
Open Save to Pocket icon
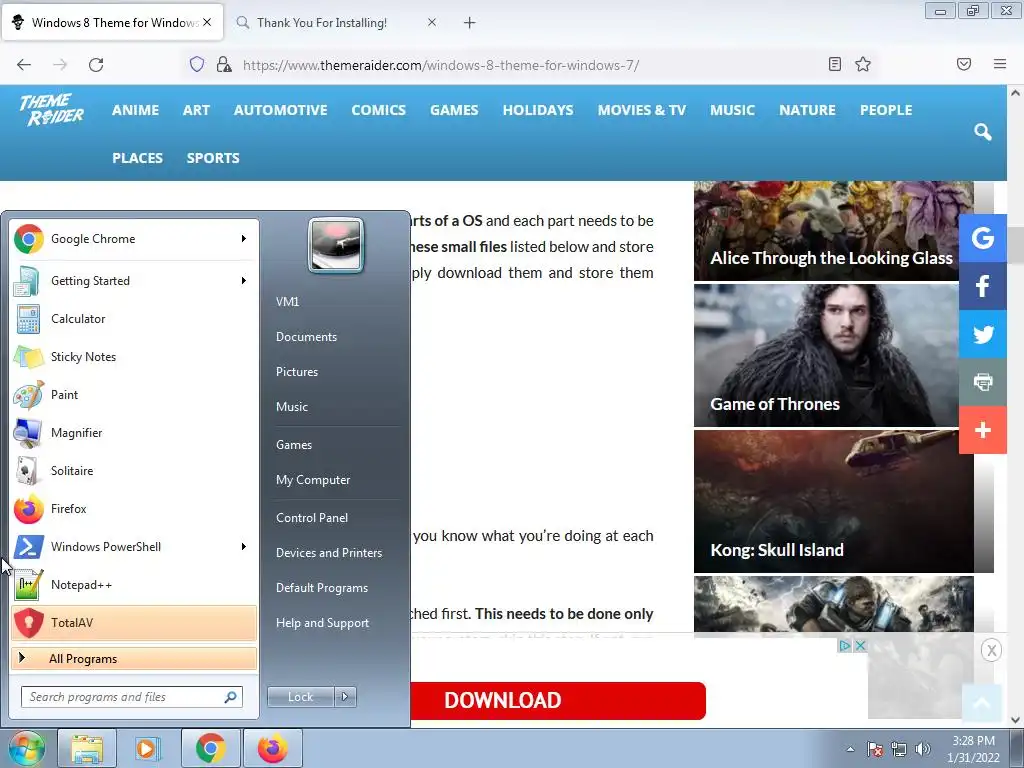tap(964, 64)
